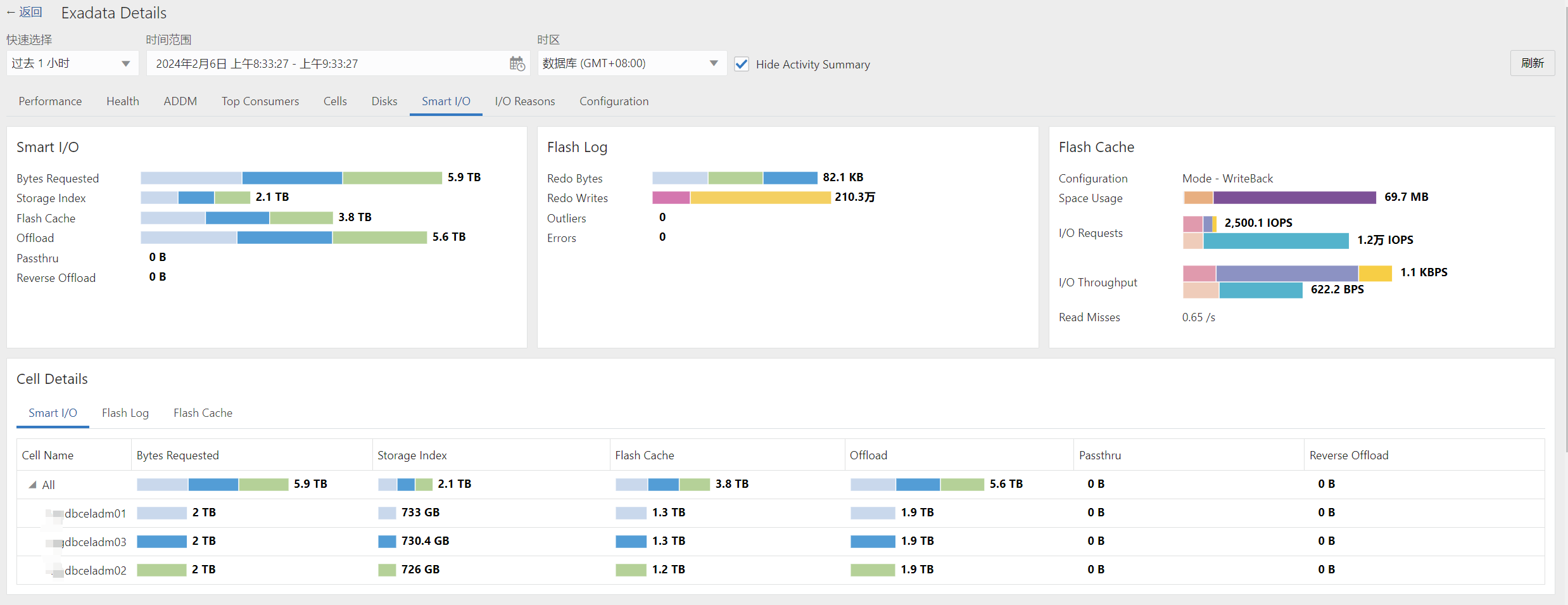Open the Configuration tab

(614, 101)
